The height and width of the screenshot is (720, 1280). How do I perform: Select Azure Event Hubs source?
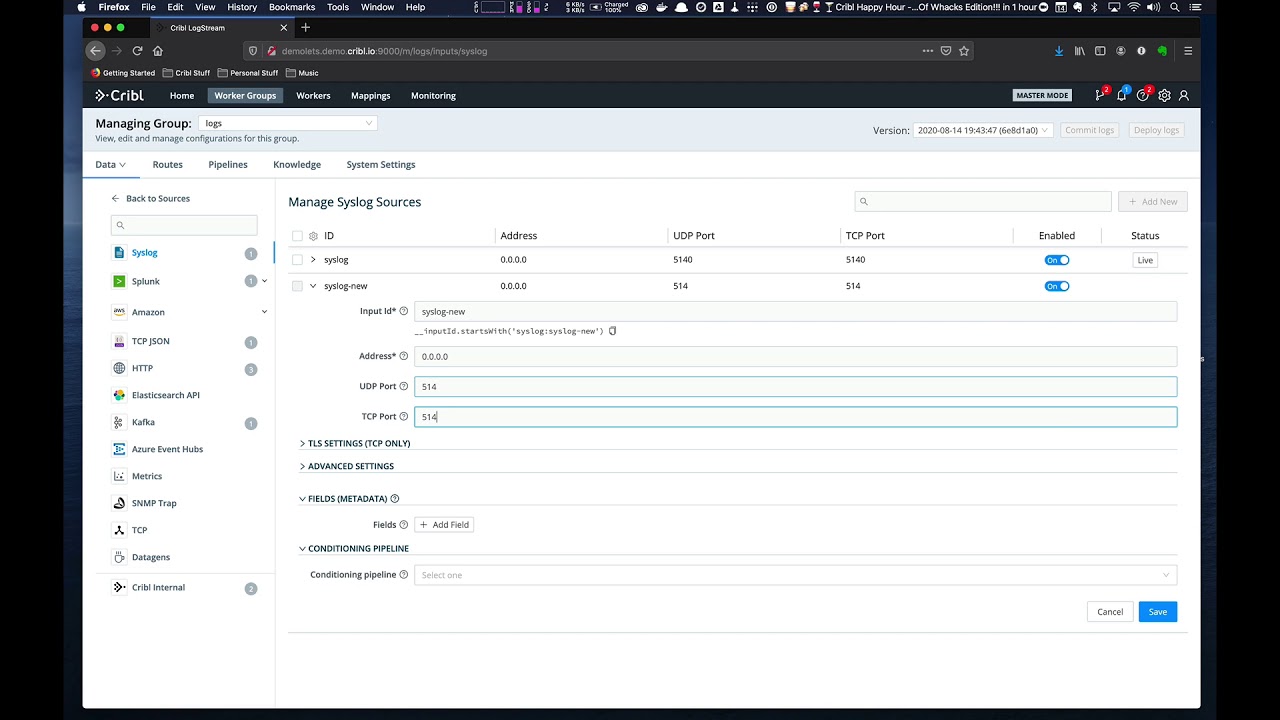pyautogui.click(x=167, y=449)
